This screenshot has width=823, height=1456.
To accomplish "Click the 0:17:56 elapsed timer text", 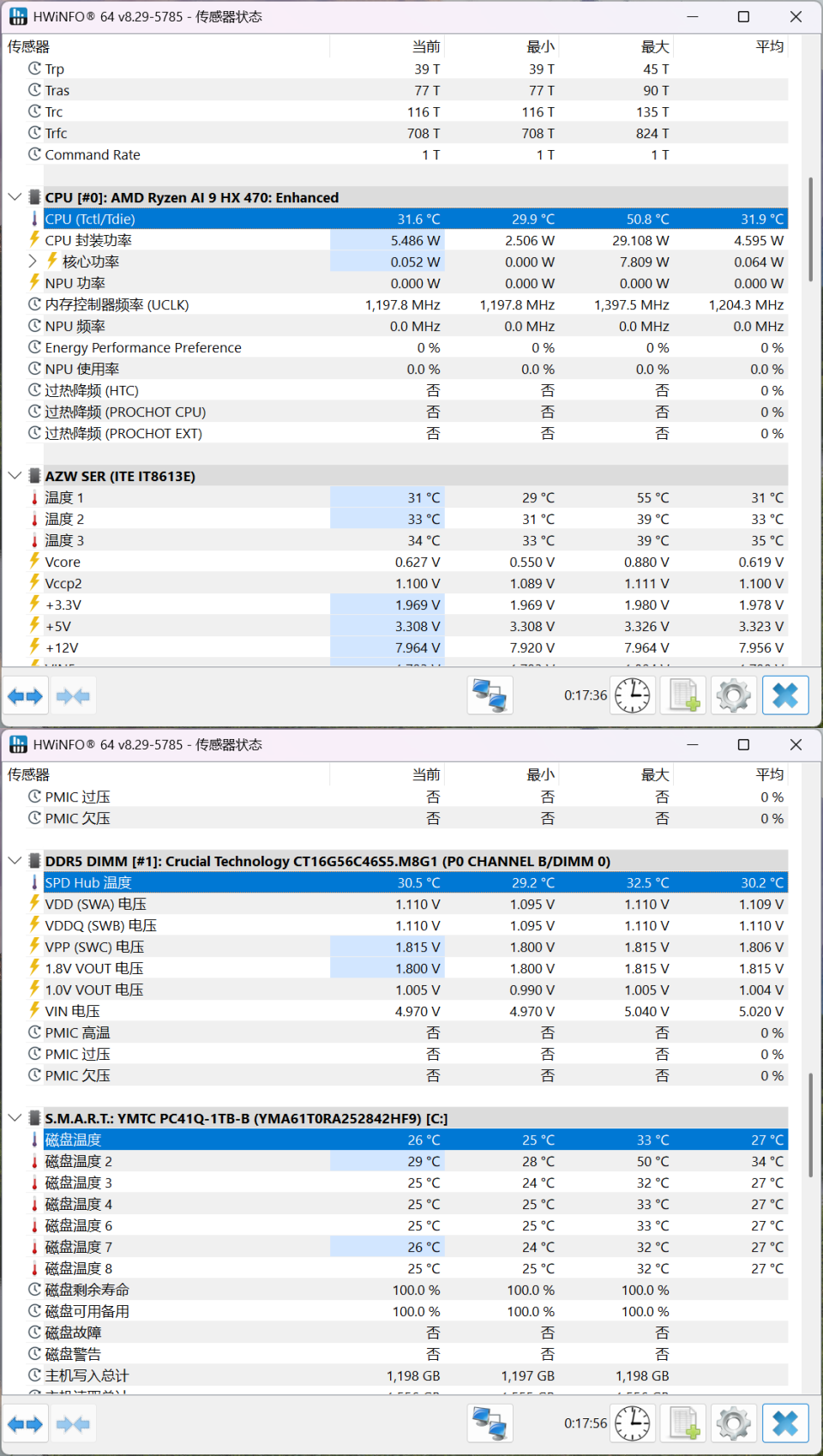I will 586,1423.
